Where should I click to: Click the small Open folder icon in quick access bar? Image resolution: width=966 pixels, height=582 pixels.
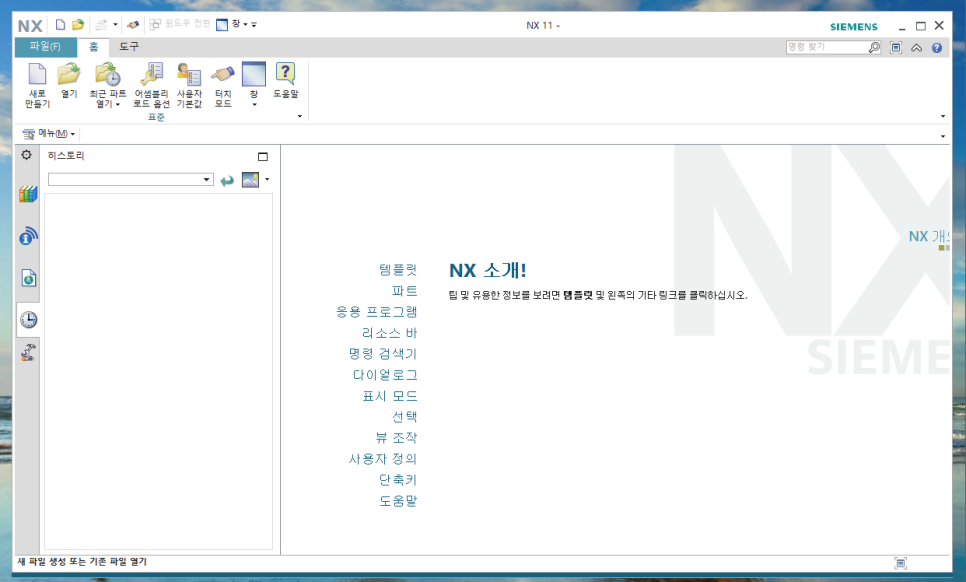pyautogui.click(x=78, y=25)
